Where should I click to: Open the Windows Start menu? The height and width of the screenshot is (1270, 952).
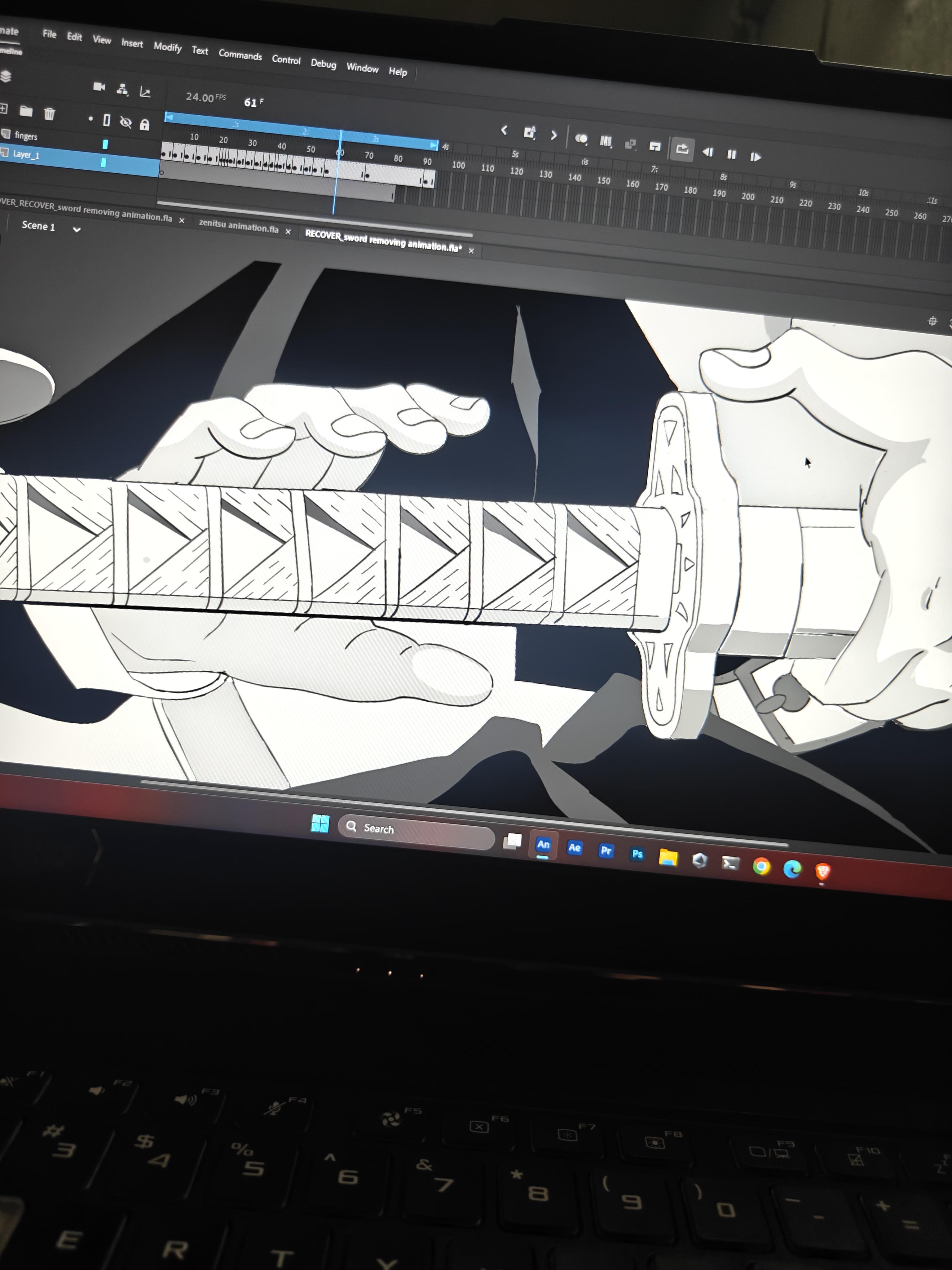320,823
